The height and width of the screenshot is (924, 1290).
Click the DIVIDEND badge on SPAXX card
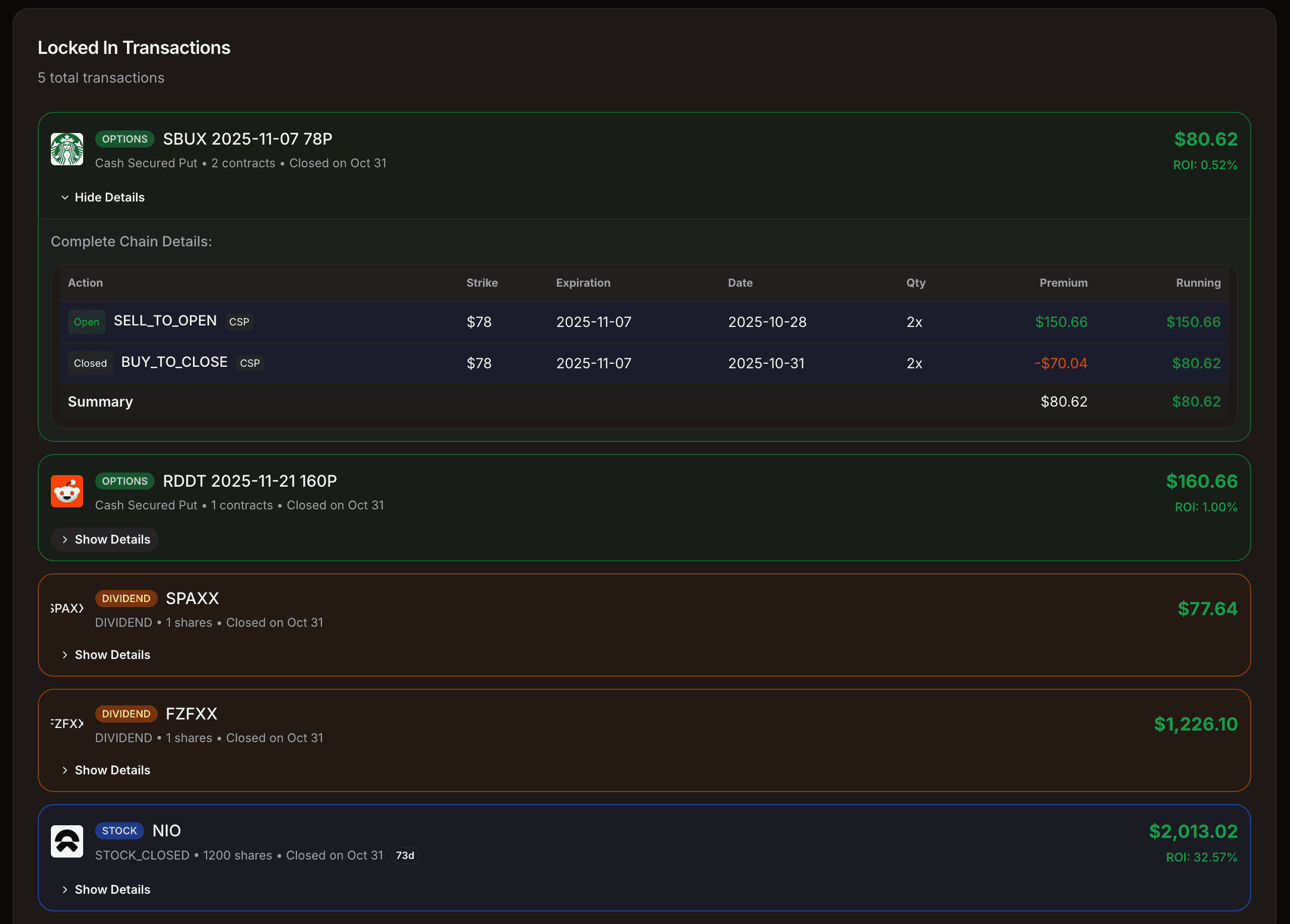(126, 599)
